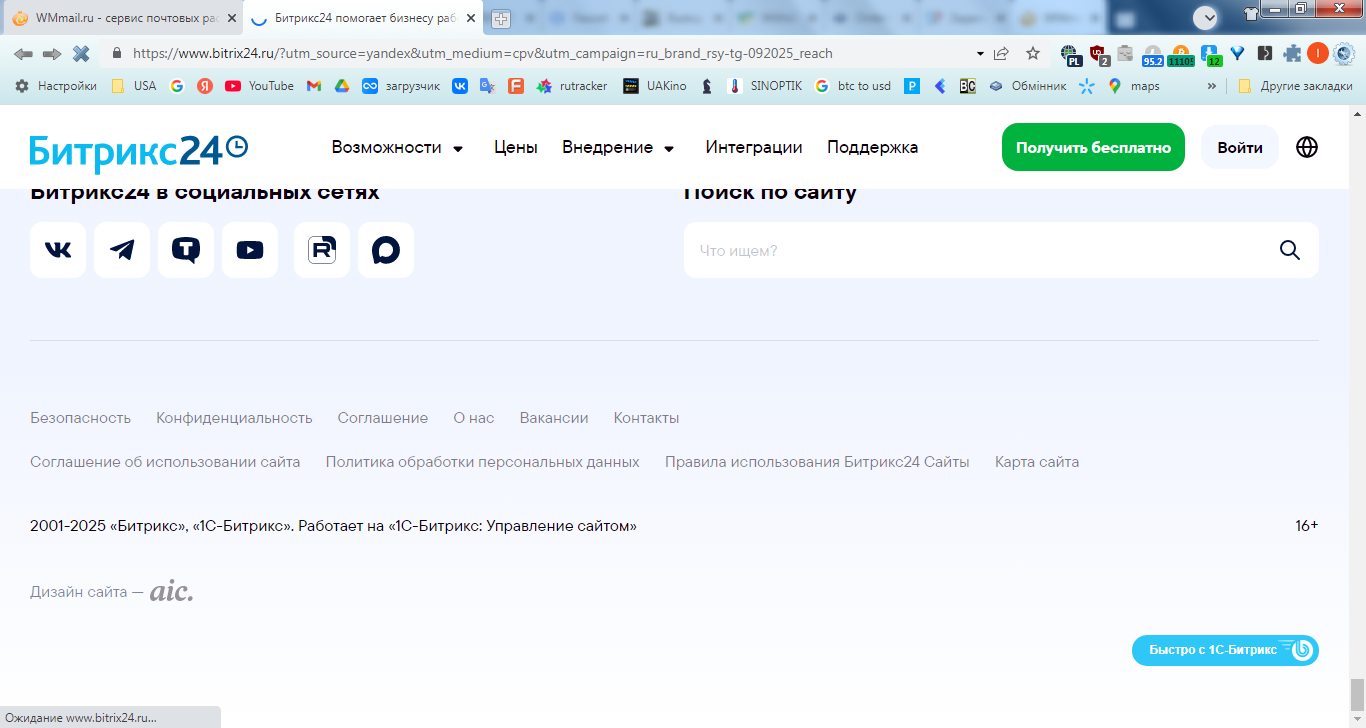The width and height of the screenshot is (1366, 728).
Task: Open the globe PL proxy extension icon
Action: pyautogui.click(x=1071, y=54)
